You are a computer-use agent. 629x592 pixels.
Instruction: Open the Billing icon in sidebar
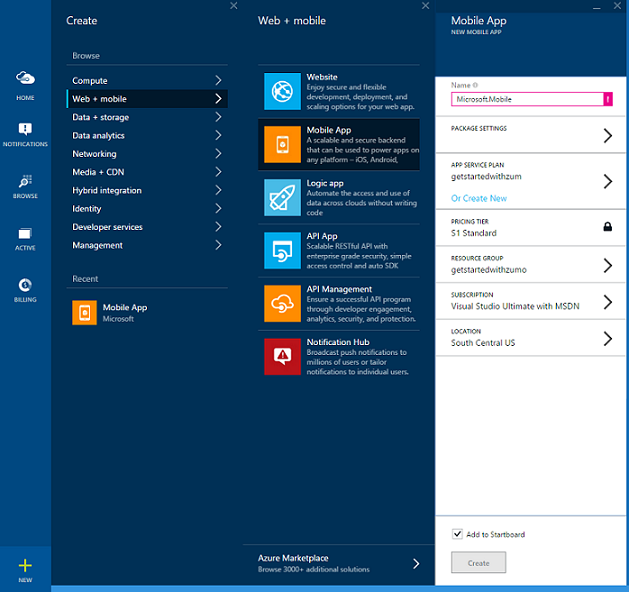click(25, 285)
